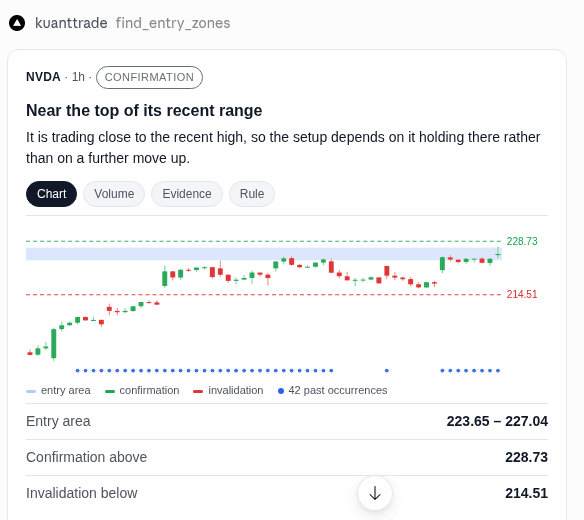Click the red invalidation legend swatch
584x520 pixels.
(198, 391)
